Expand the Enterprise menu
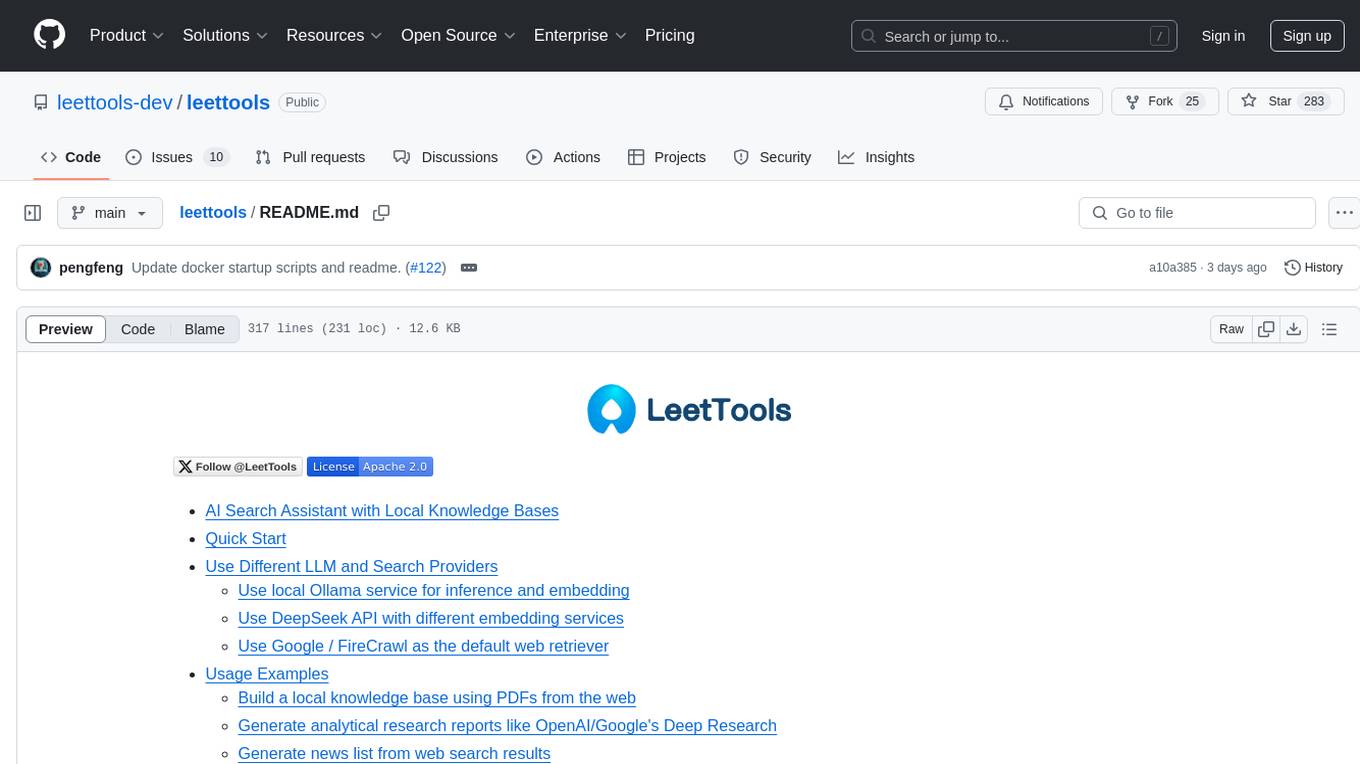Image resolution: width=1360 pixels, height=764 pixels. coord(580,35)
